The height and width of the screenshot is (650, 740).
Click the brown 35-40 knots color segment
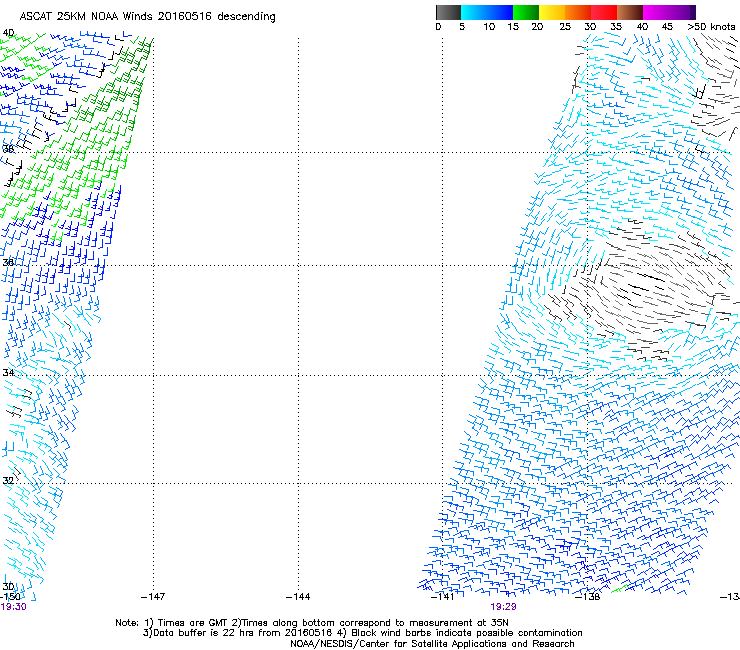tap(630, 12)
